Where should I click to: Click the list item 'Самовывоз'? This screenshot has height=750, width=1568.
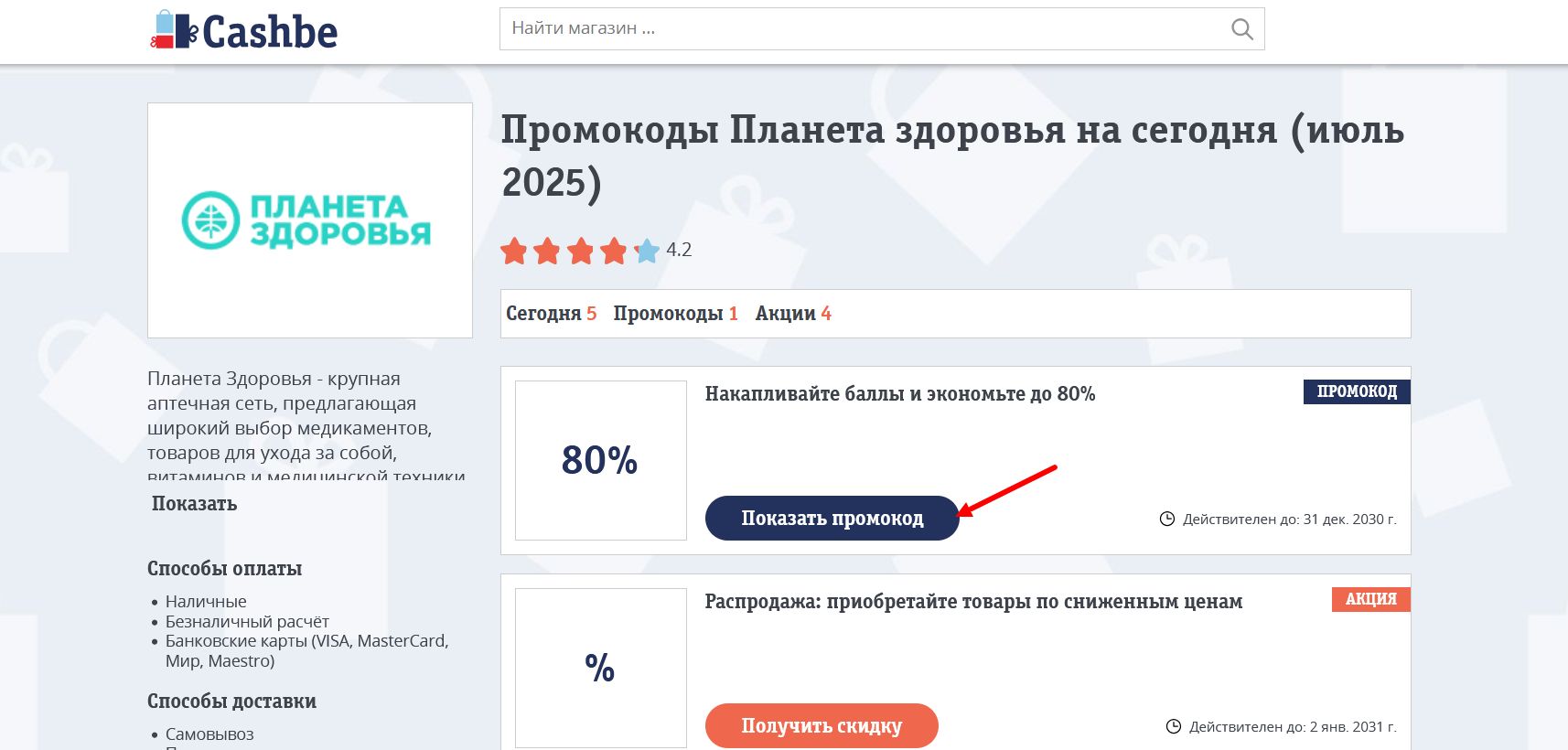coord(209,734)
